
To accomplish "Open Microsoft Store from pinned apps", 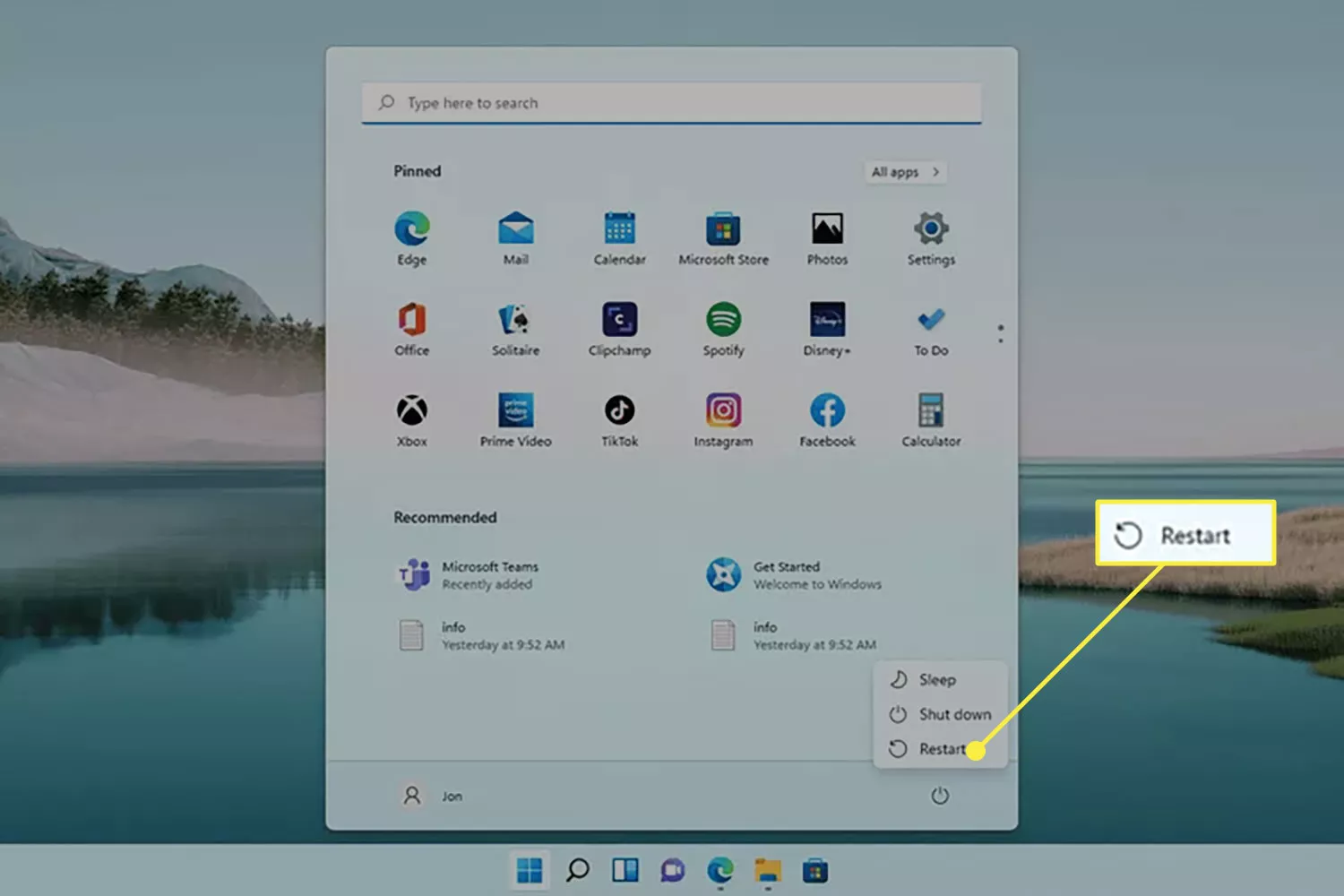I will pyautogui.click(x=723, y=238).
